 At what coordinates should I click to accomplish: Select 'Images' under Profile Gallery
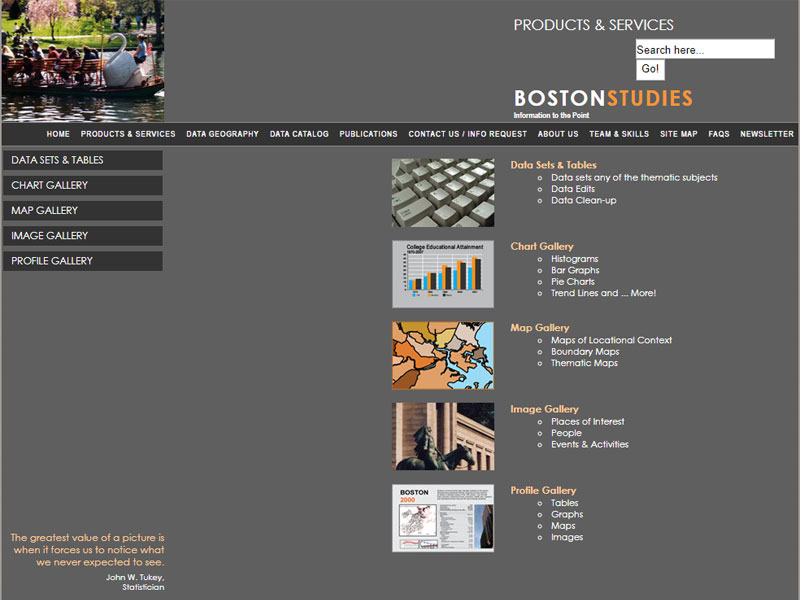pos(567,537)
